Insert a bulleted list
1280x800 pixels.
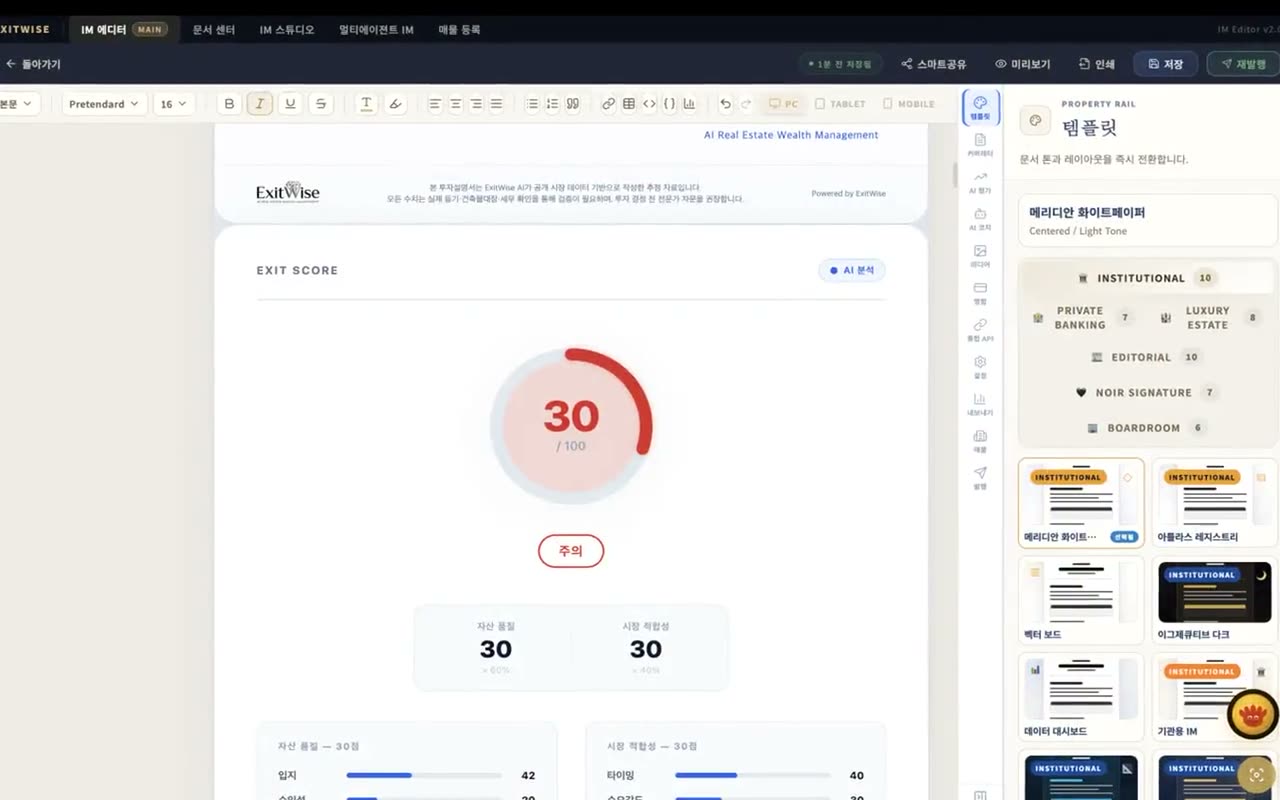[x=532, y=104]
